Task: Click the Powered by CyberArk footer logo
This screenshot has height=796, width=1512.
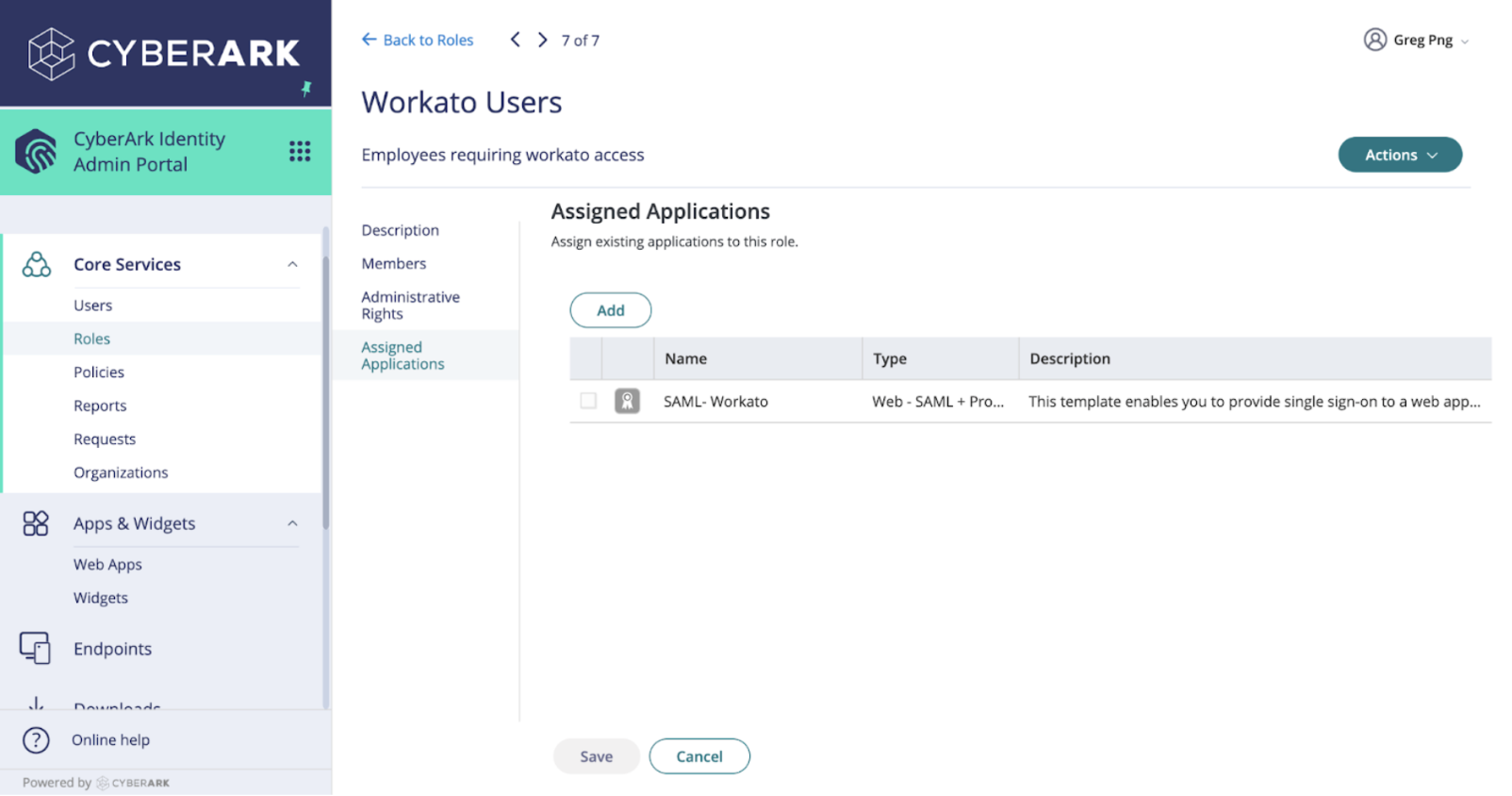Action: coord(133,783)
